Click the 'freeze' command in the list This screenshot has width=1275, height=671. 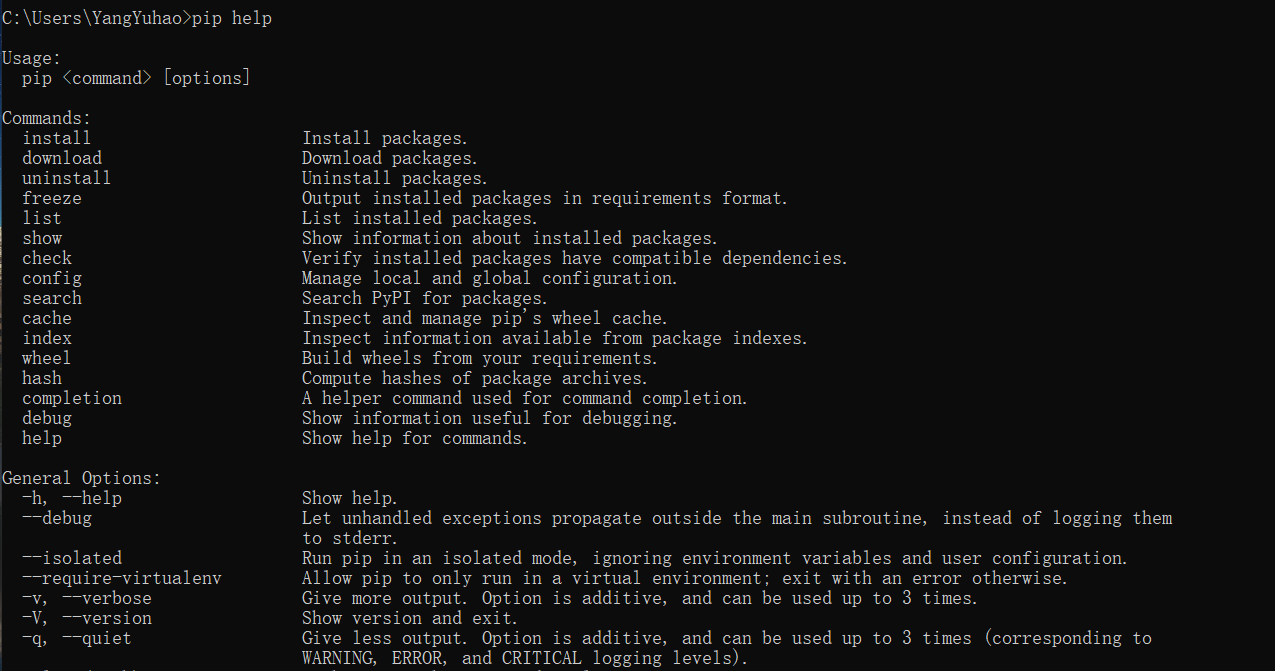[52, 198]
